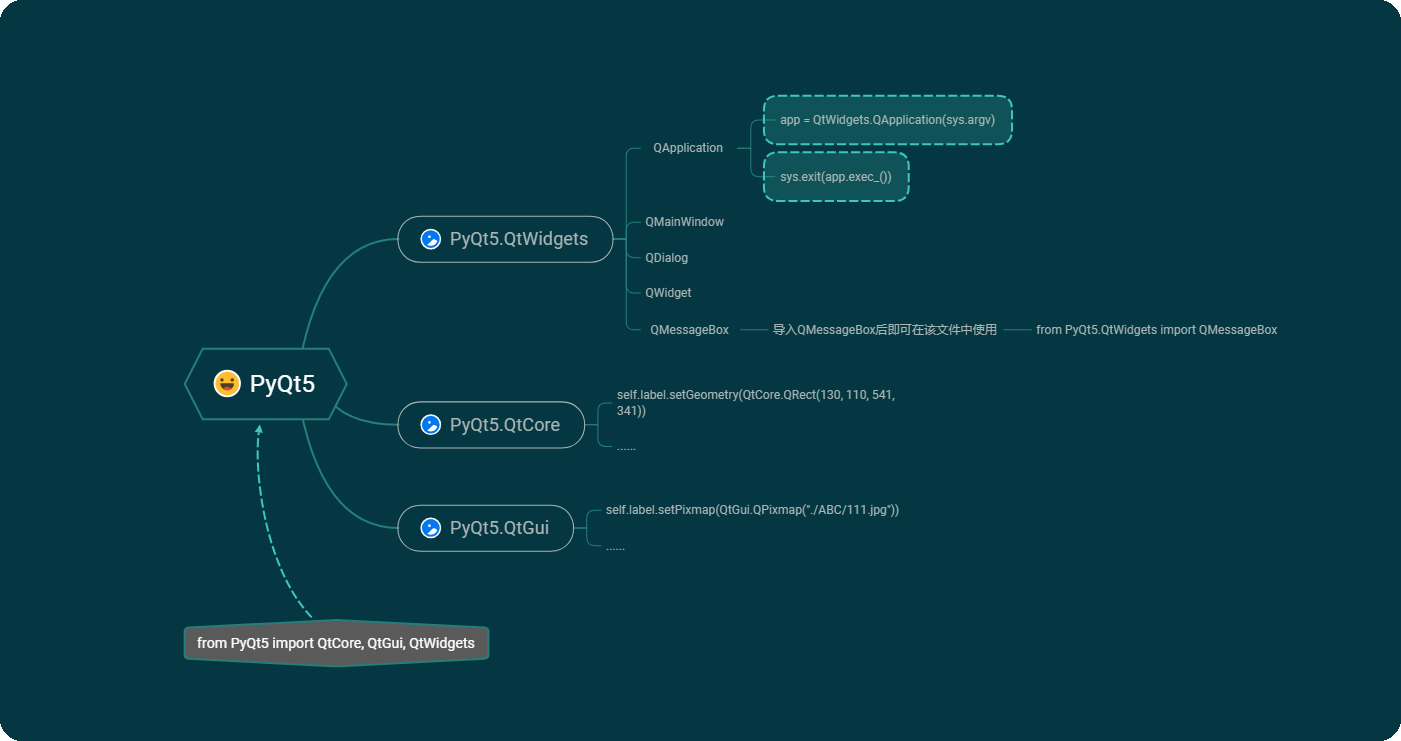The height and width of the screenshot is (741, 1401).
Task: Click the image icon in PyQt5.QtWidgets node
Action: pyautogui.click(x=431, y=239)
